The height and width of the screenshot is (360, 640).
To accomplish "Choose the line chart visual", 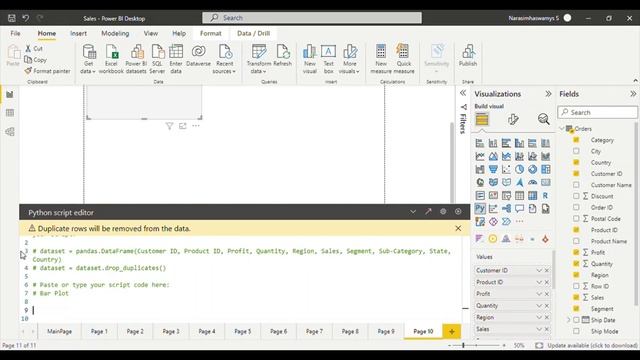I will 480,156.
